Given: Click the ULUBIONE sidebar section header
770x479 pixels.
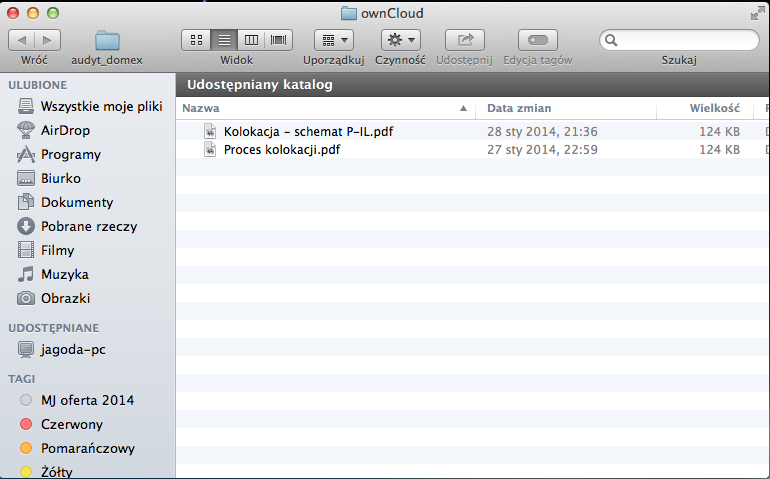Looking at the screenshot, I should pyautogui.click(x=37, y=85).
